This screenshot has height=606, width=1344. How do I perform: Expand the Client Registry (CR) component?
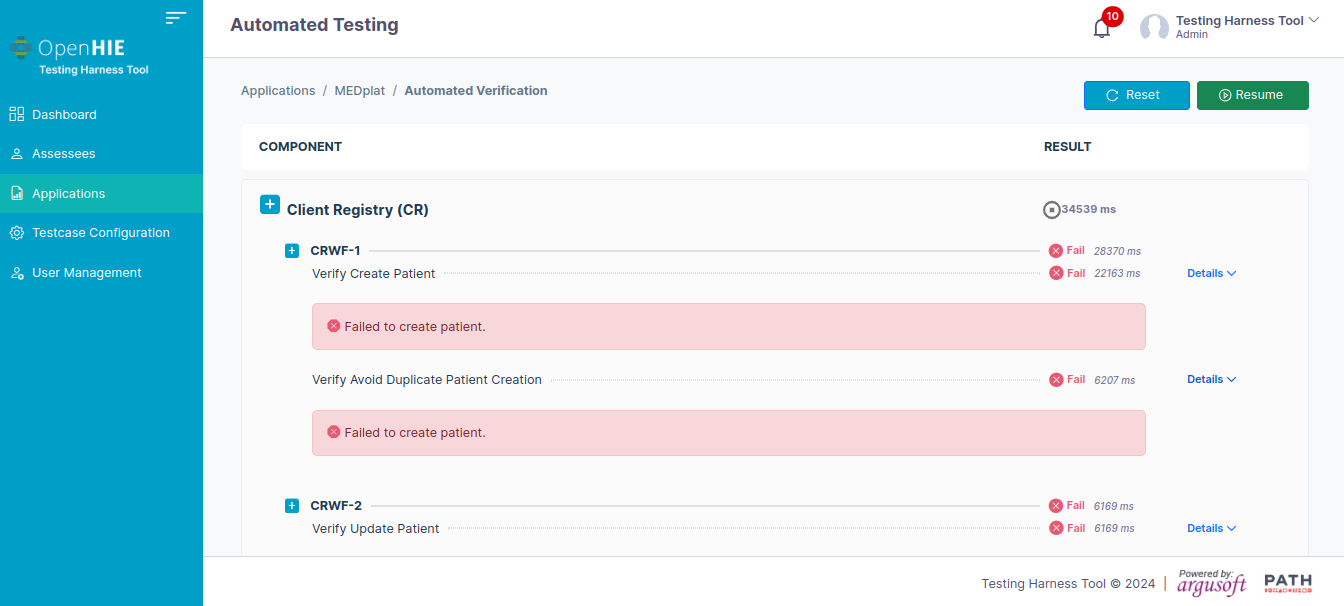[x=270, y=204]
